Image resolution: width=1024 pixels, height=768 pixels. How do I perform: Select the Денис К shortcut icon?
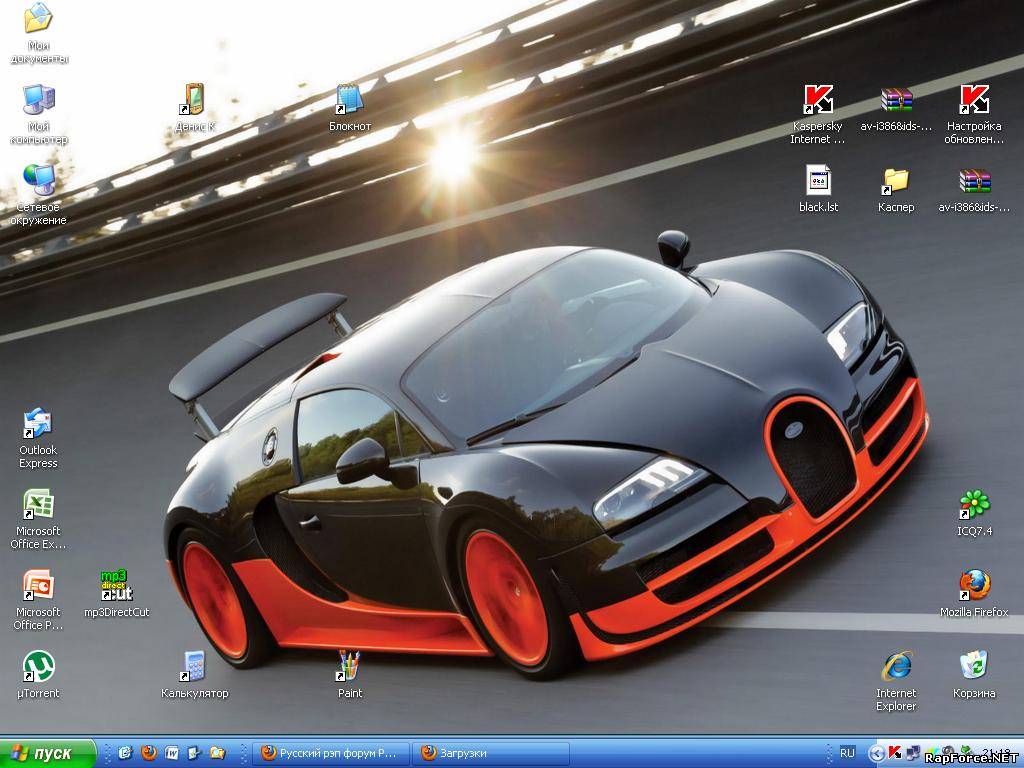(x=194, y=100)
